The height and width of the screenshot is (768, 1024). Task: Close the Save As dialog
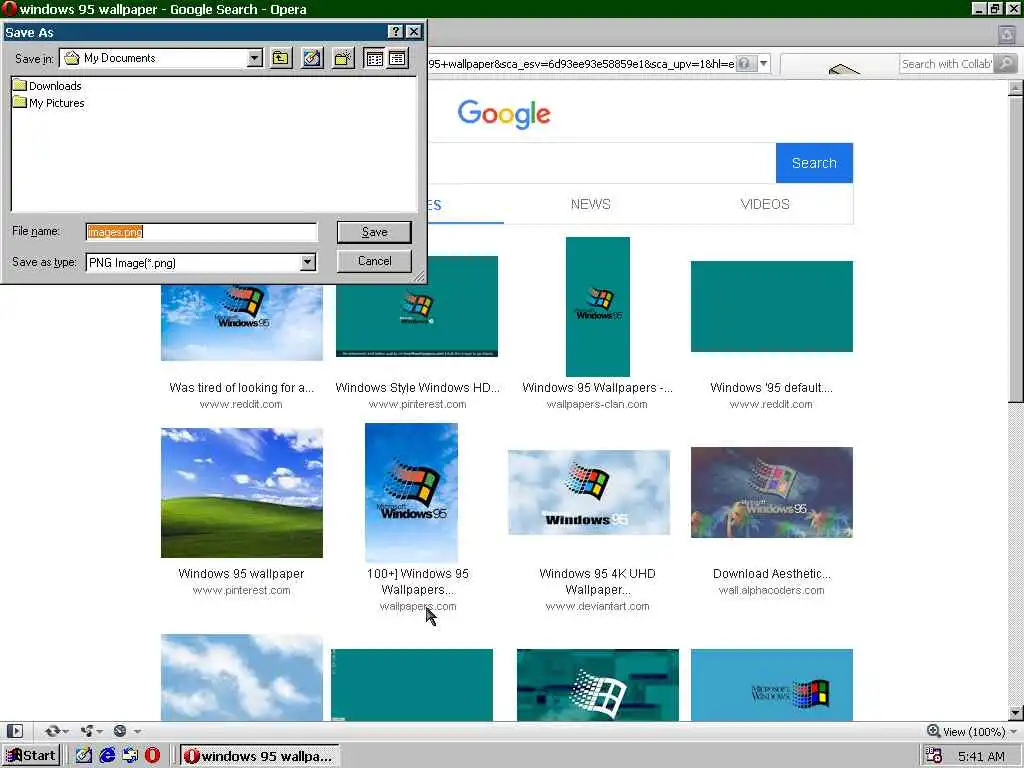tap(413, 31)
